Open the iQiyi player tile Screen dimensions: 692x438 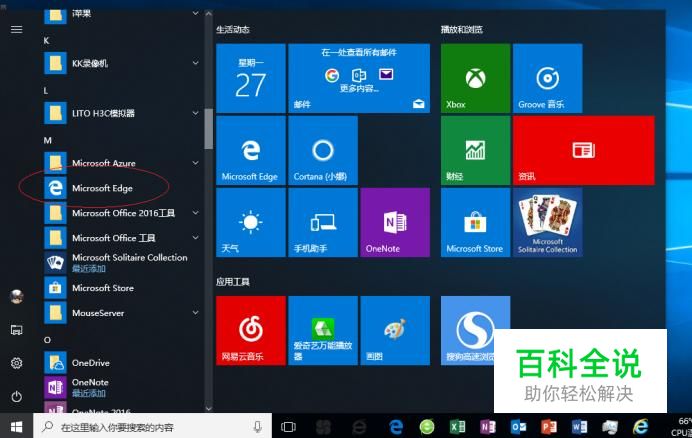323,331
